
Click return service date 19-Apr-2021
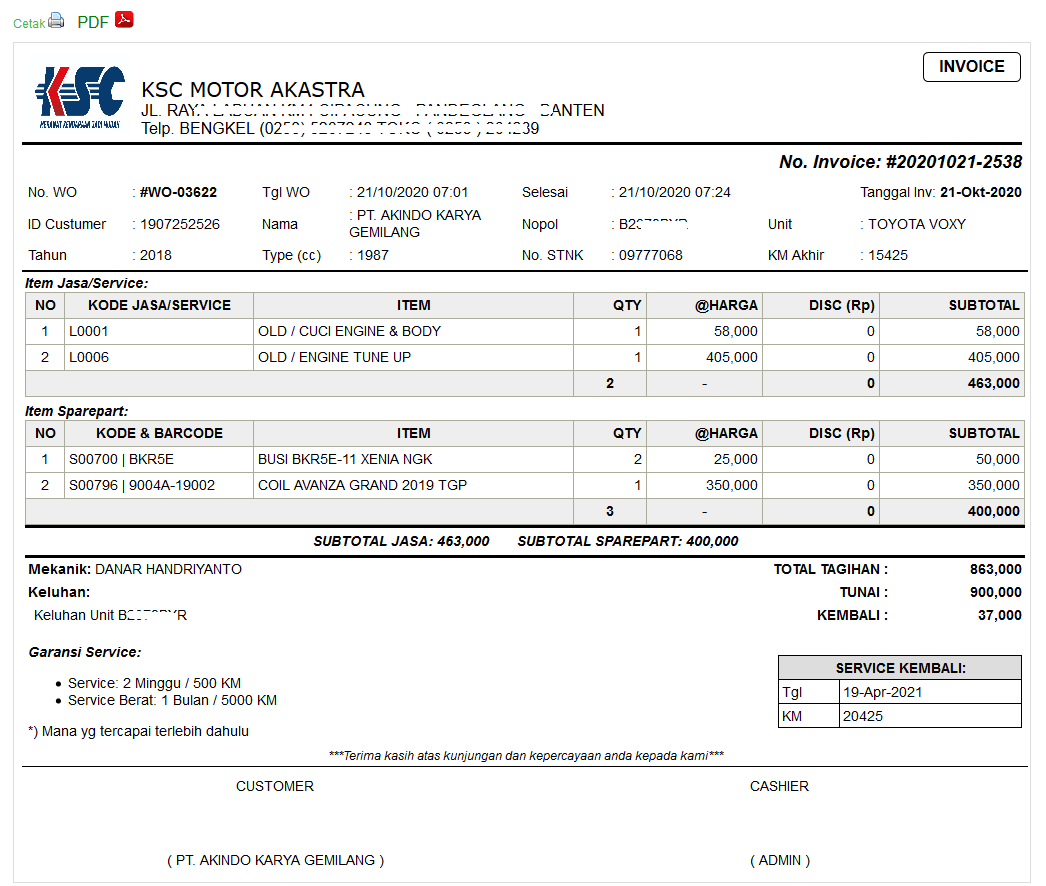click(x=883, y=692)
